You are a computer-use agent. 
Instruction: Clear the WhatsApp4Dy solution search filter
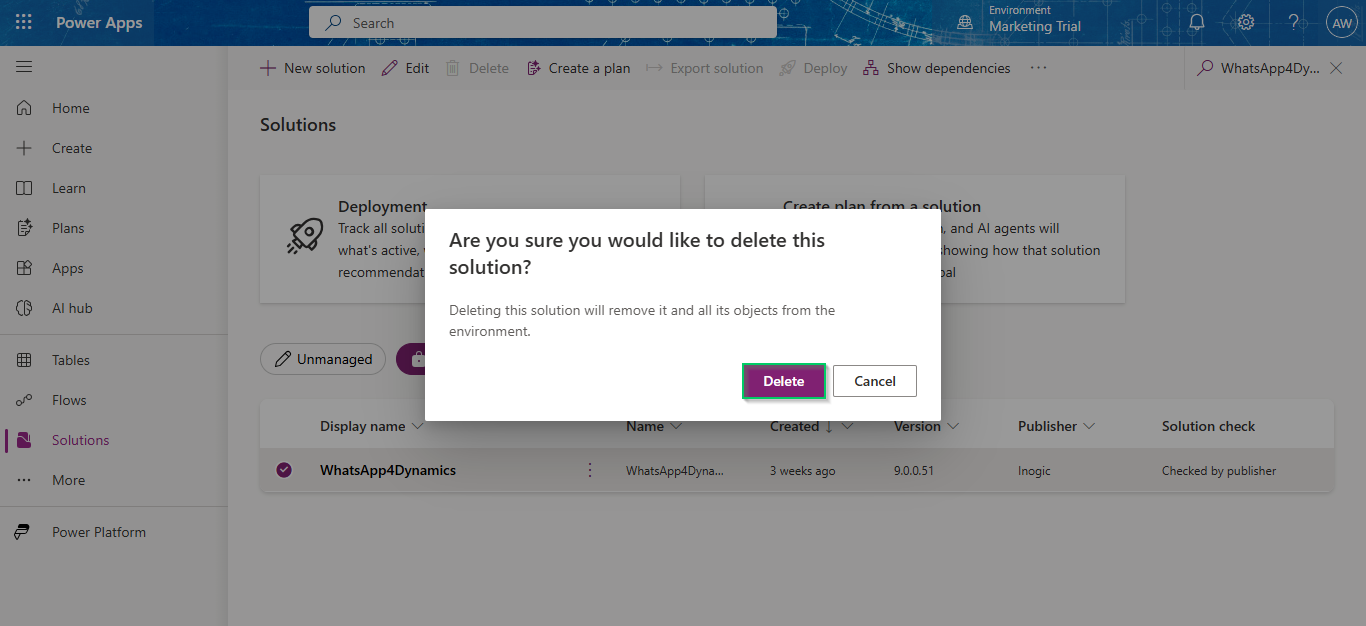(x=1336, y=68)
